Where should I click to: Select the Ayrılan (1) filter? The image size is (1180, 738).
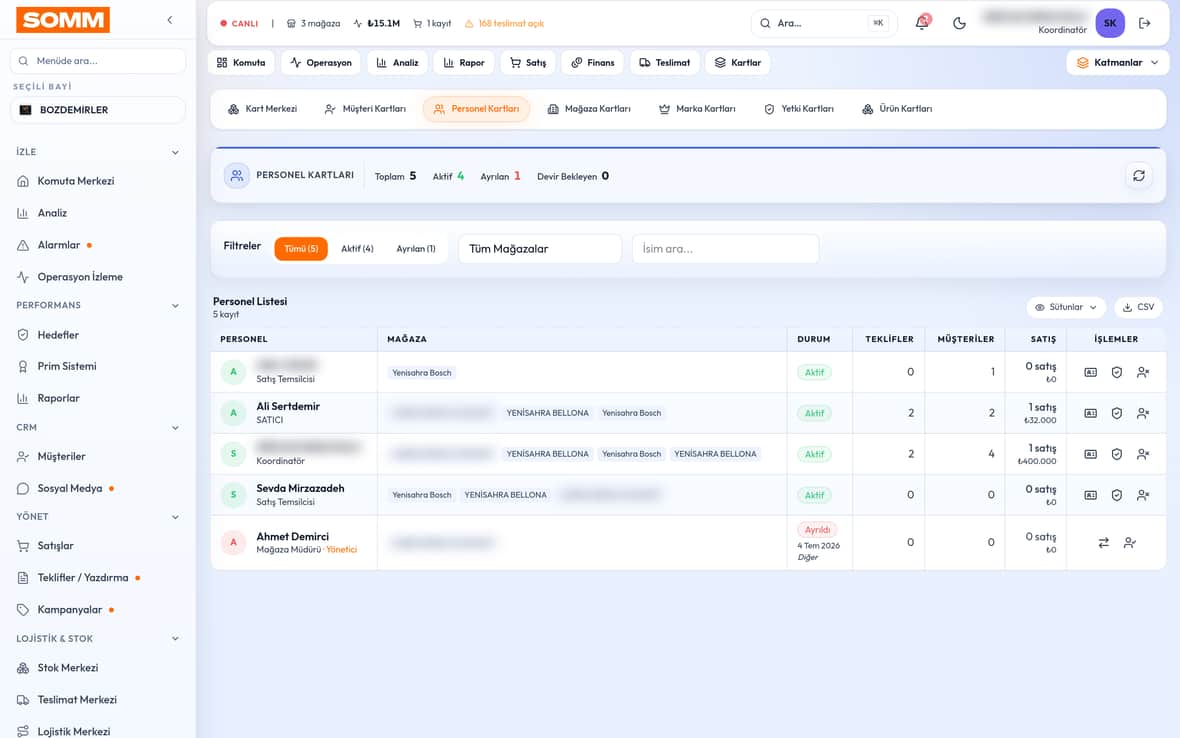[415, 248]
